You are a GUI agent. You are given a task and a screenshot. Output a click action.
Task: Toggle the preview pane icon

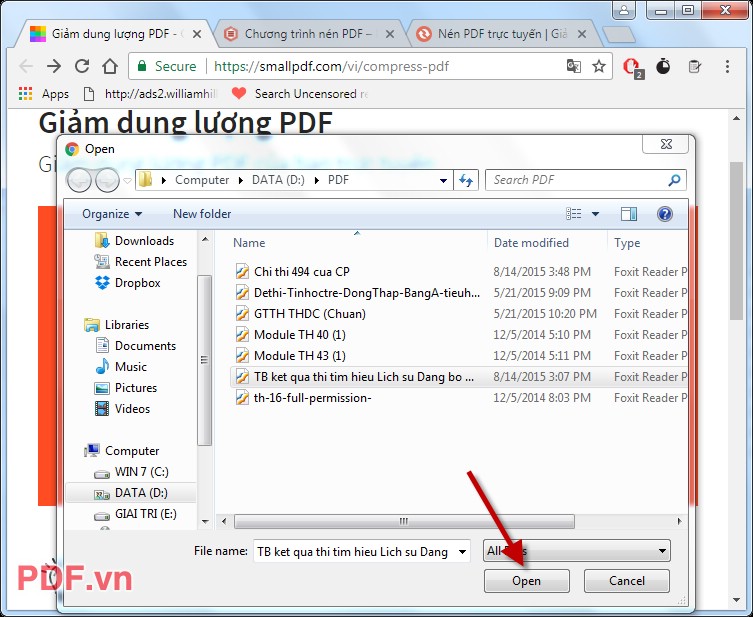pyautogui.click(x=629, y=214)
